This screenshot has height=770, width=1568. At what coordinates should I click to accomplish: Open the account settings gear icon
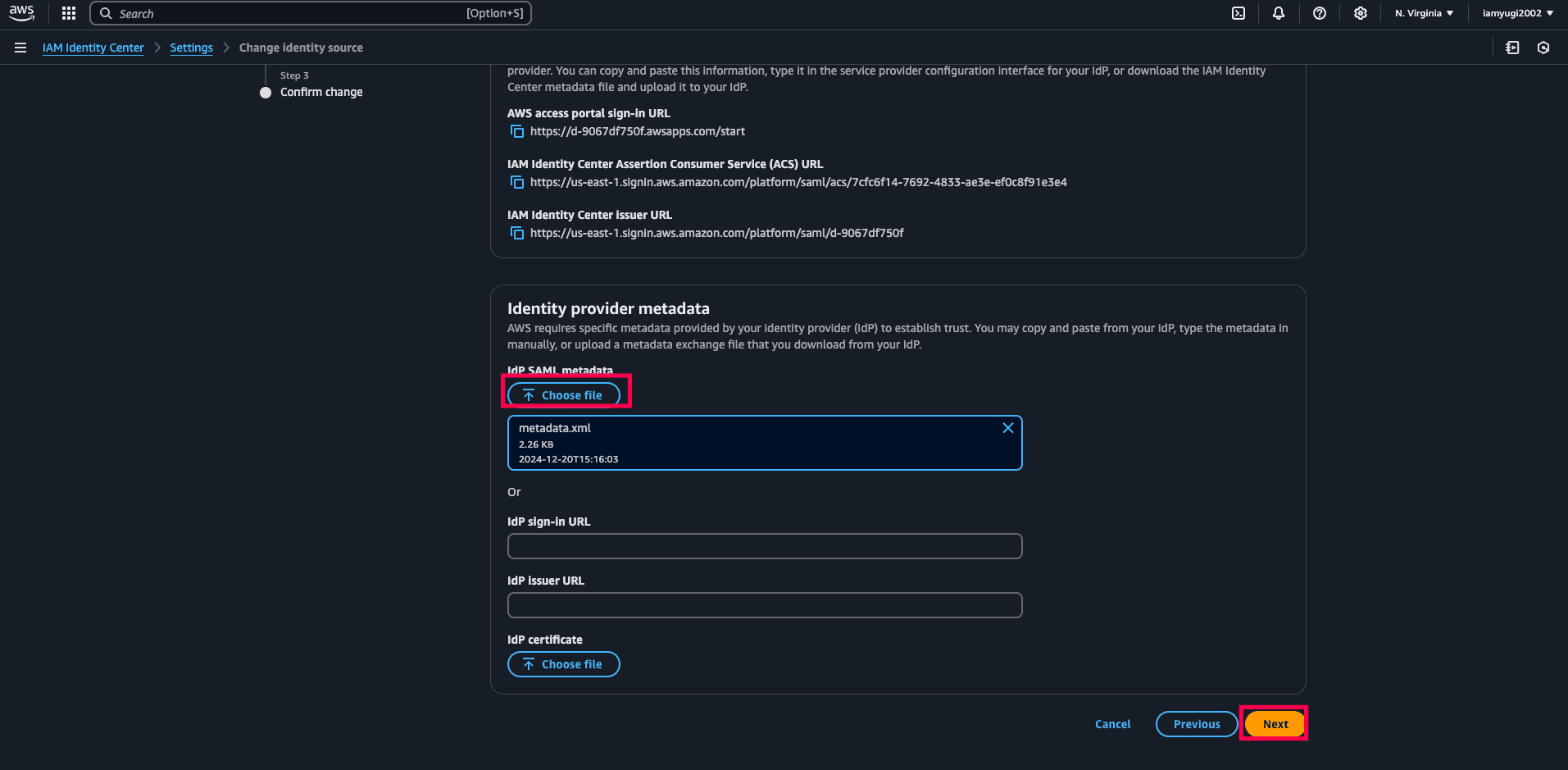[x=1360, y=13]
